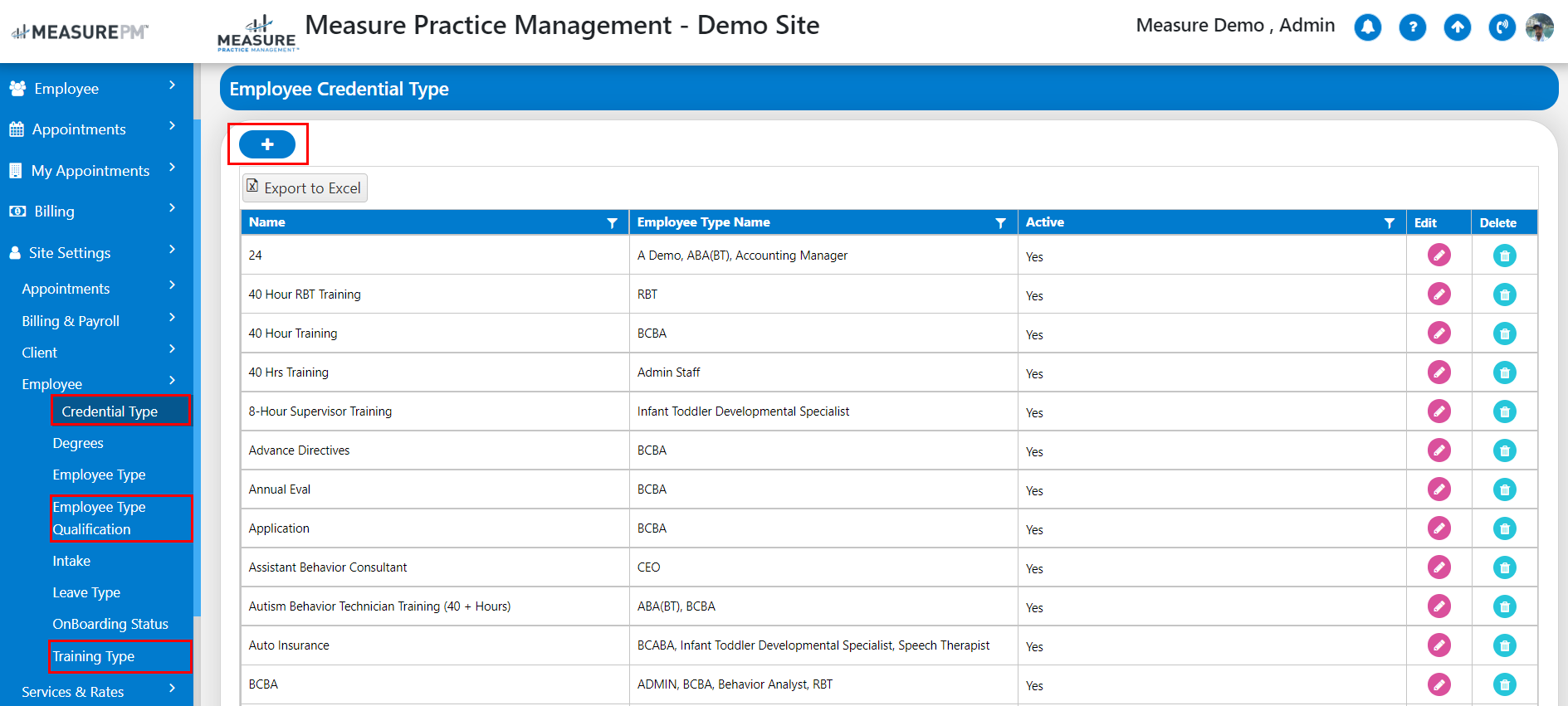Click the phone support icon in header
The image size is (1568, 706).
(x=1502, y=27)
